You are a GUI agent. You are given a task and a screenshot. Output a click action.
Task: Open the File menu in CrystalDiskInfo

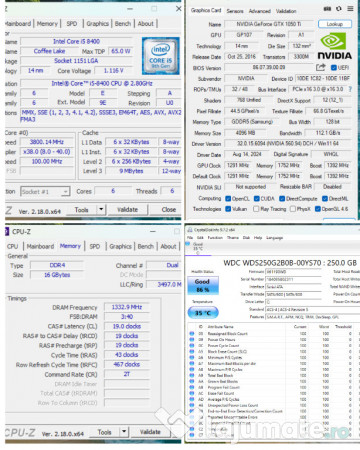pyautogui.click(x=190, y=238)
